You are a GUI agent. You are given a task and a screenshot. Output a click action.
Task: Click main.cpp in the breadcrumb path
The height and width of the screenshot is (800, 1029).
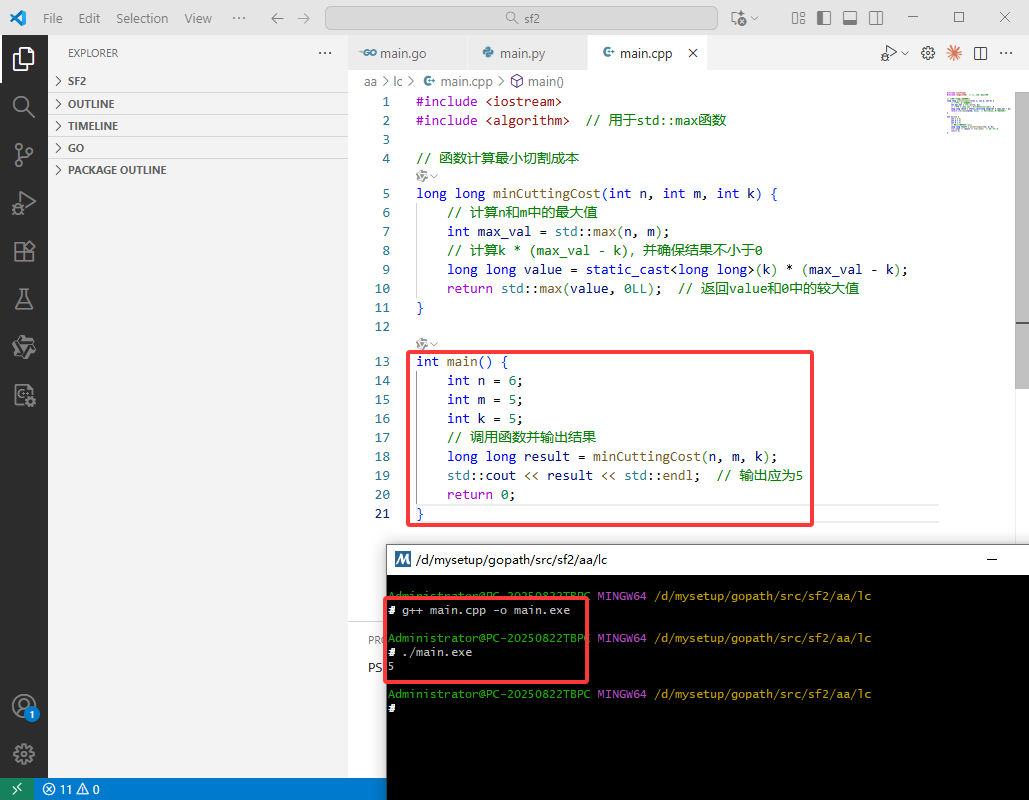click(465, 82)
